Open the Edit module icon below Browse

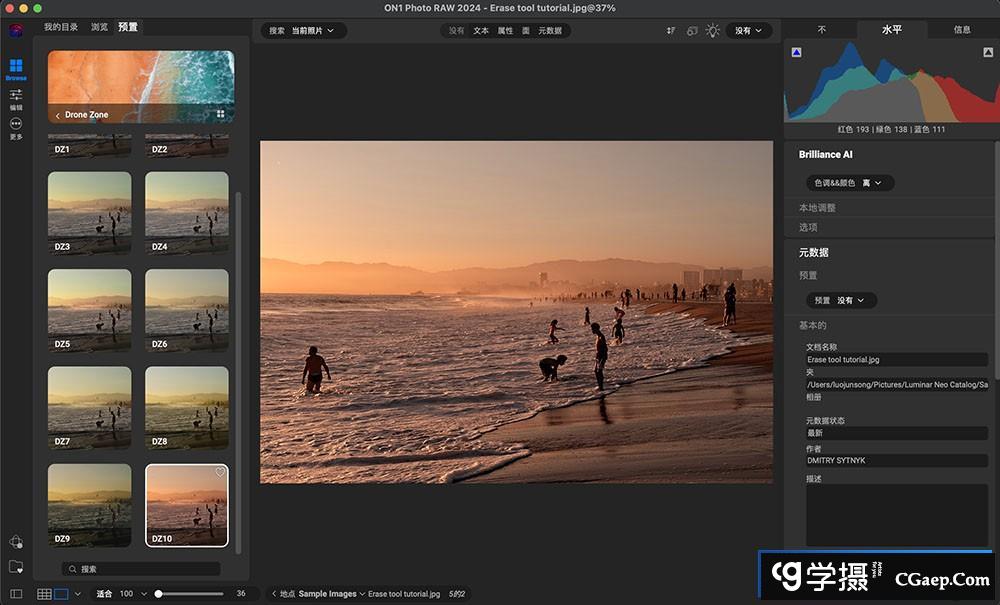tap(15, 96)
